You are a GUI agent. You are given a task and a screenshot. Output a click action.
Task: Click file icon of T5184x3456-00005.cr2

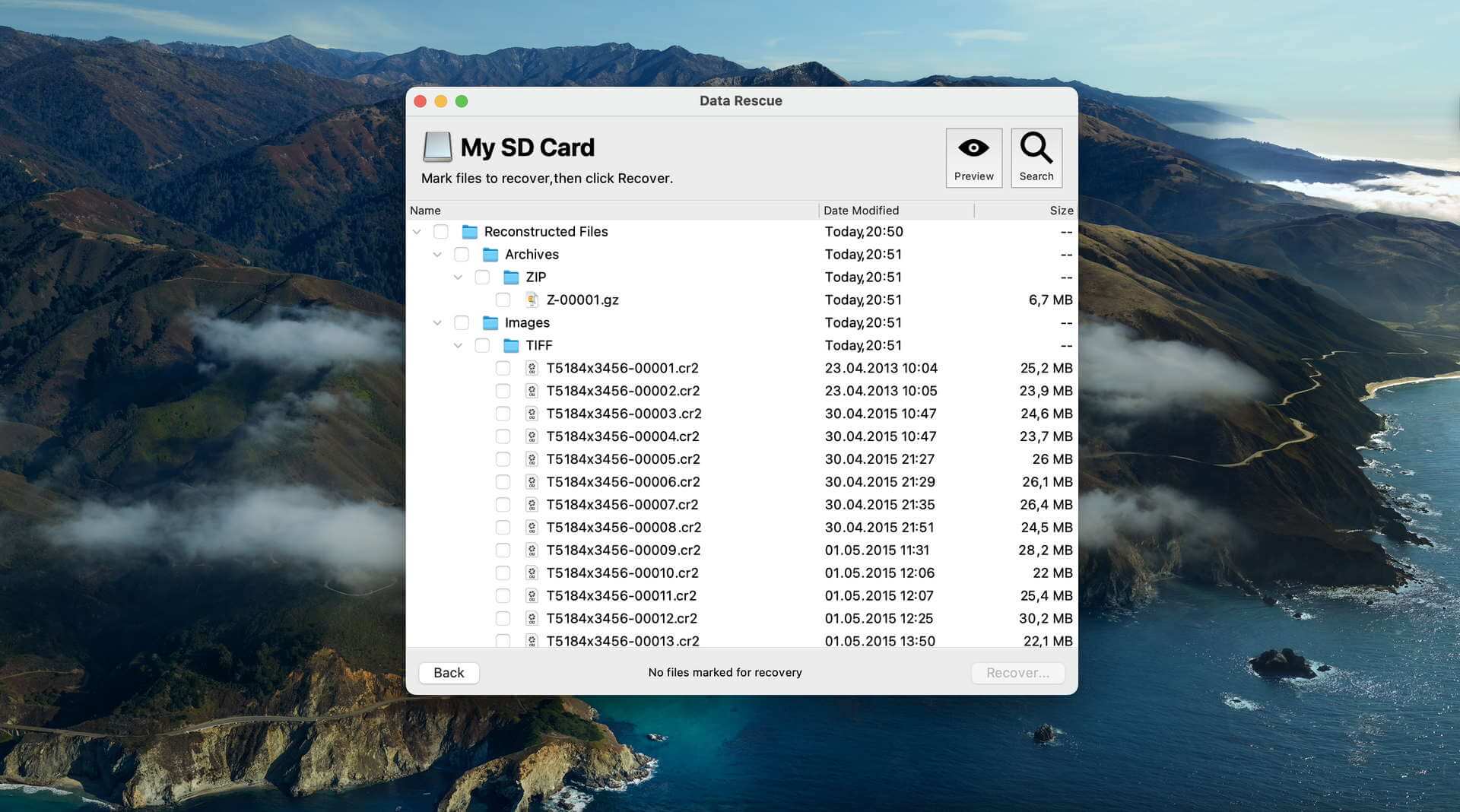tap(532, 459)
